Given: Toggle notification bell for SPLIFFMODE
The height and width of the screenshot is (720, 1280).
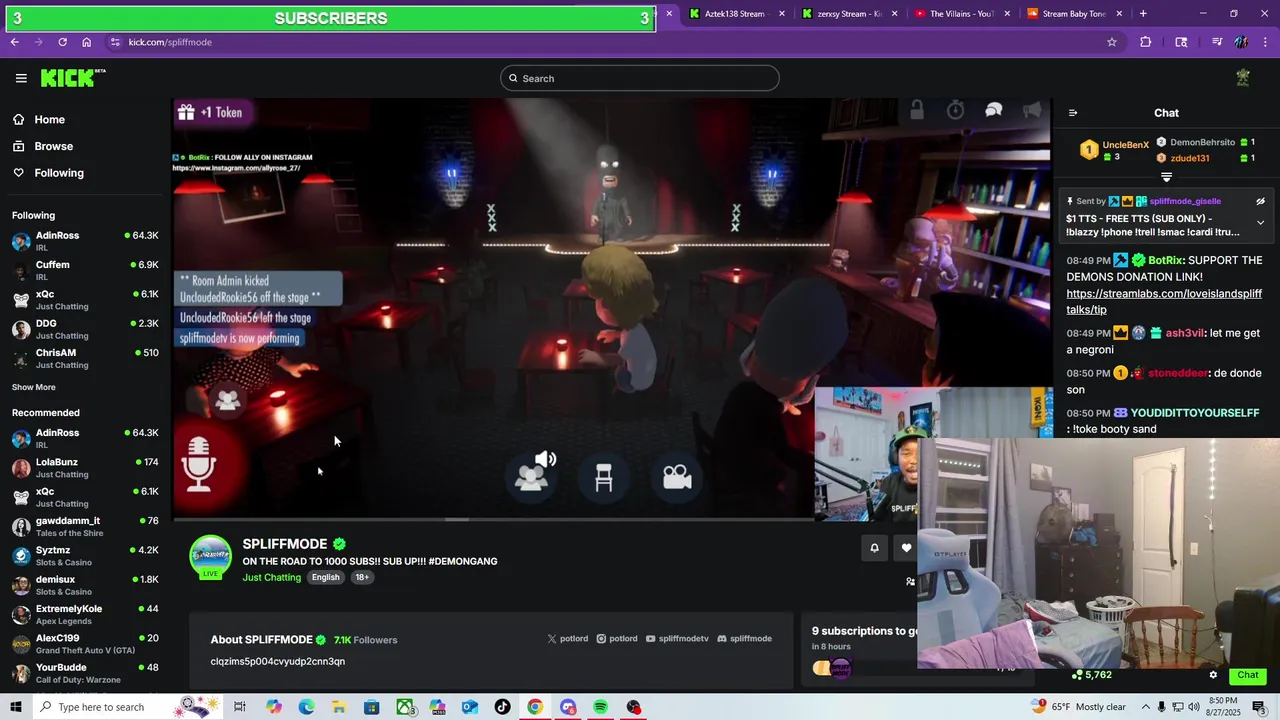Looking at the screenshot, I should click(x=874, y=548).
